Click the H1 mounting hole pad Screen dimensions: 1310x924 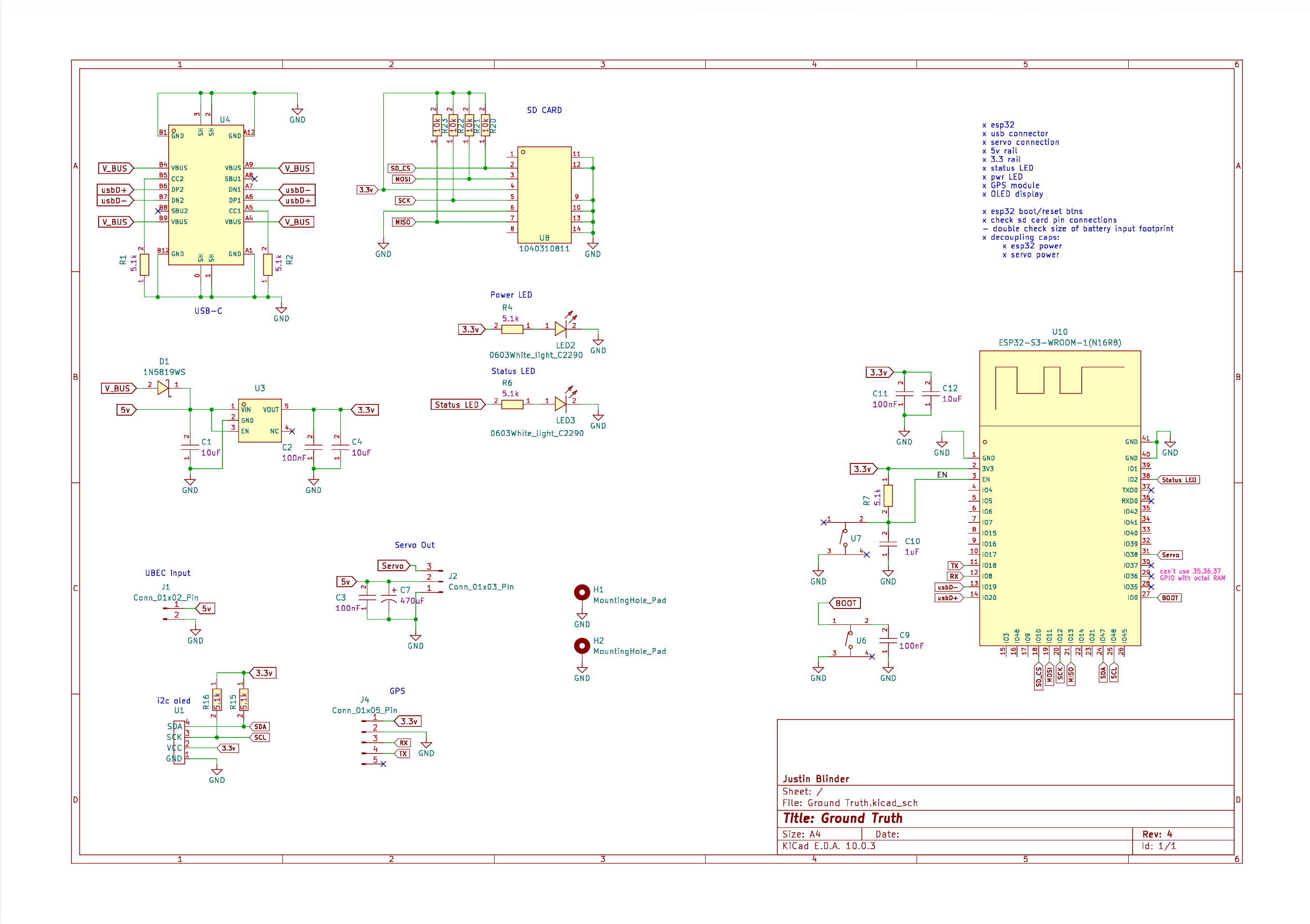pos(582,592)
